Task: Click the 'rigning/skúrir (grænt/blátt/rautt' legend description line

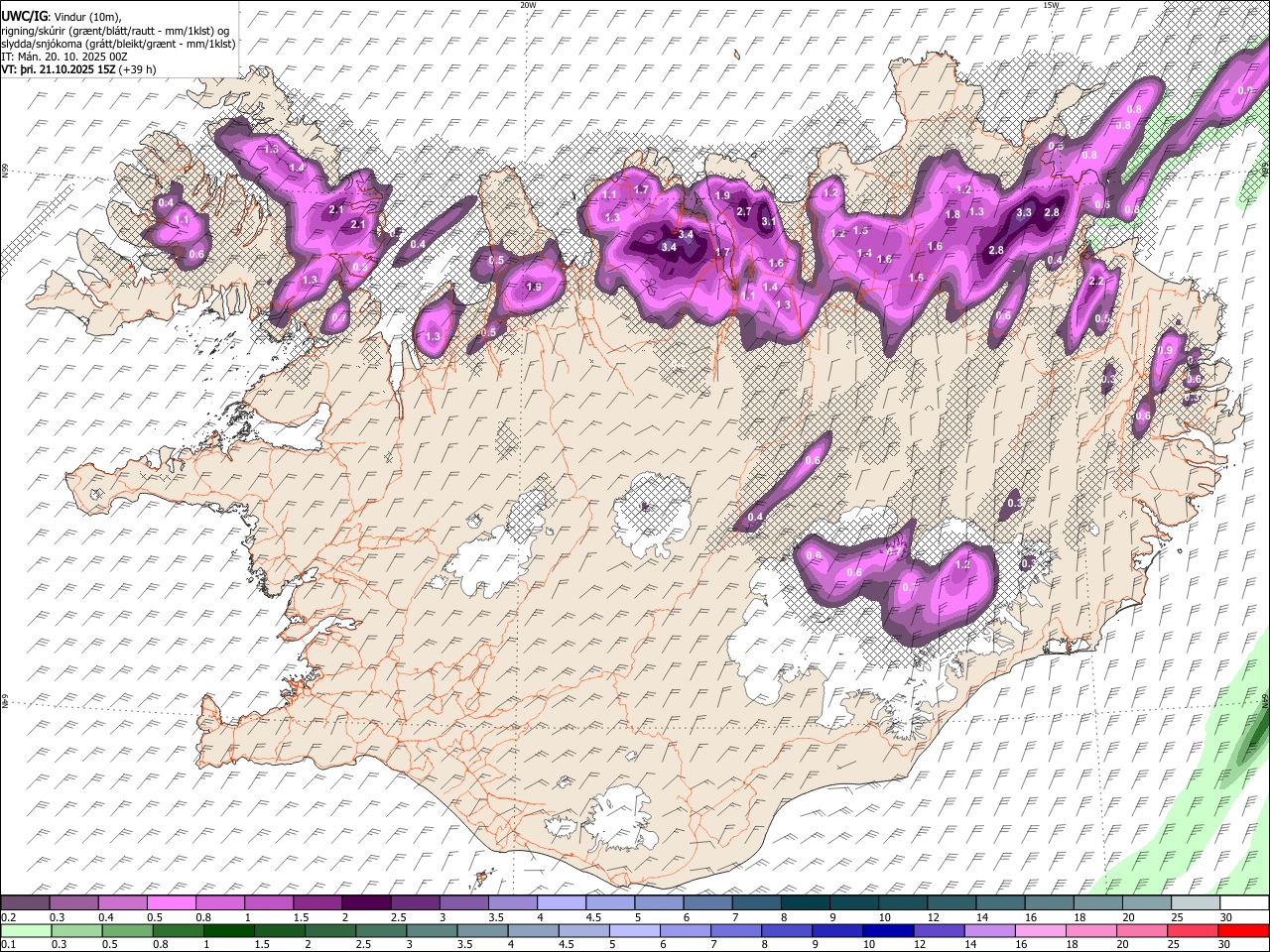Action: tap(117, 30)
